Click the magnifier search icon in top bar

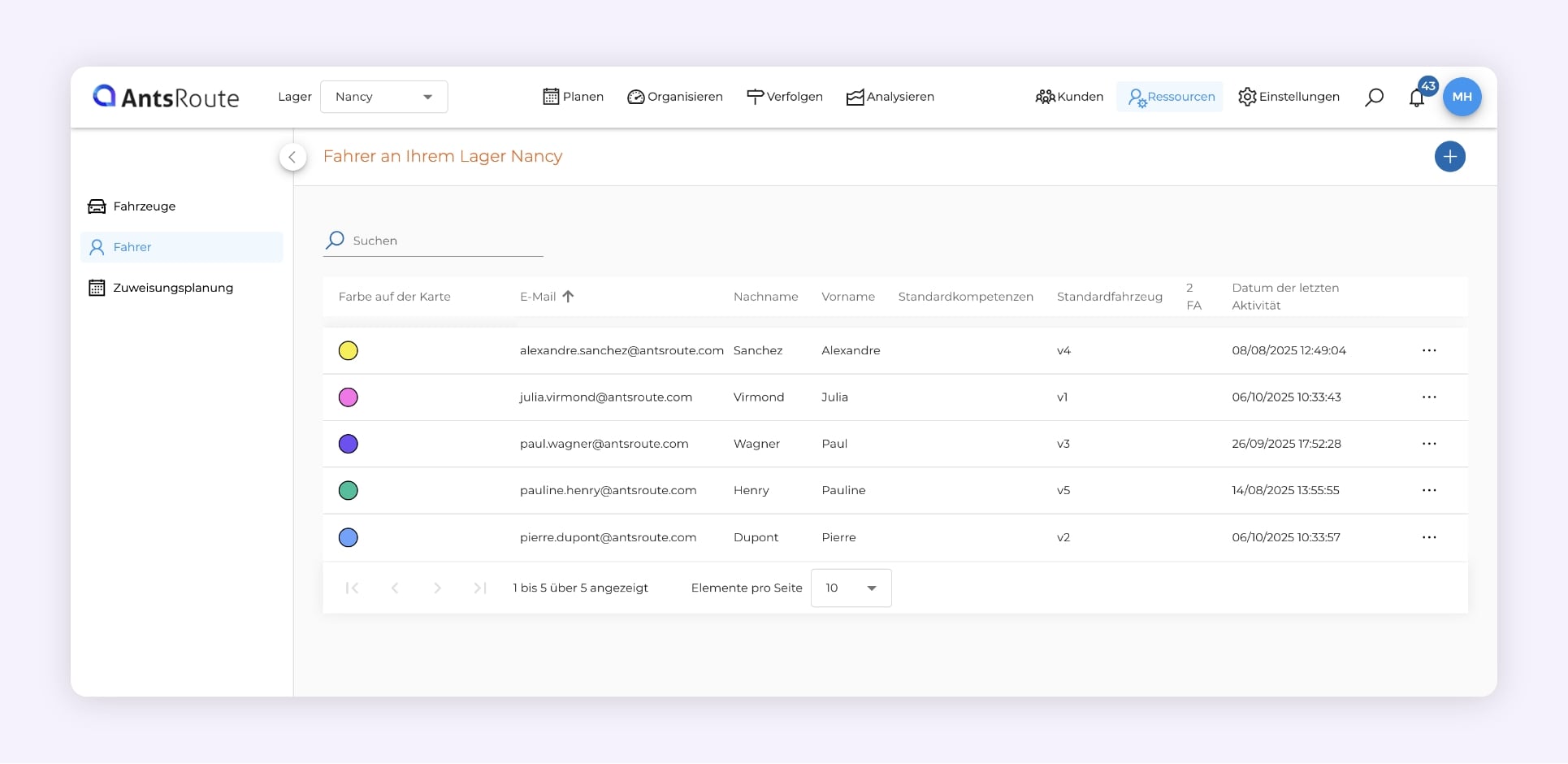tap(1374, 98)
